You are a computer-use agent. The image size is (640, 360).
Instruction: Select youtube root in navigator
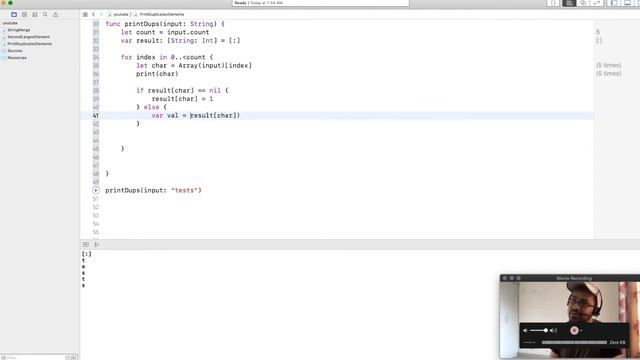(10, 23)
